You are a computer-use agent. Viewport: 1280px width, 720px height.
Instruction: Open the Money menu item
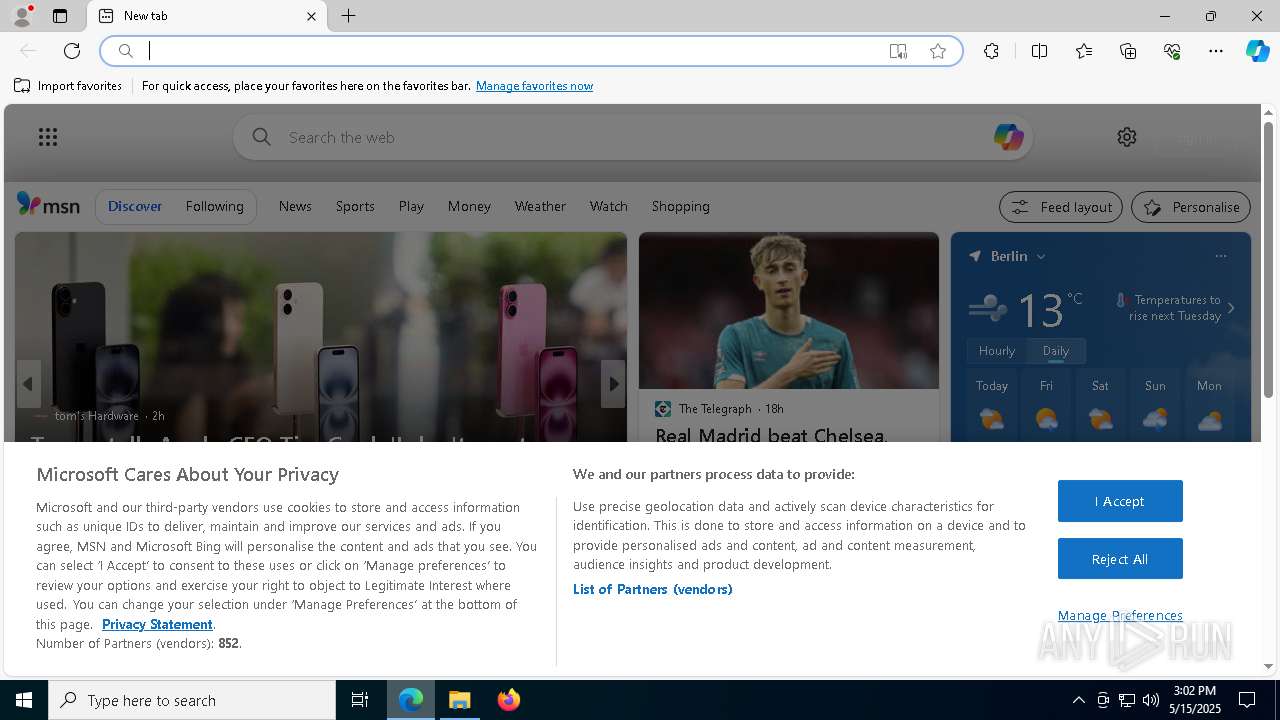(x=469, y=206)
